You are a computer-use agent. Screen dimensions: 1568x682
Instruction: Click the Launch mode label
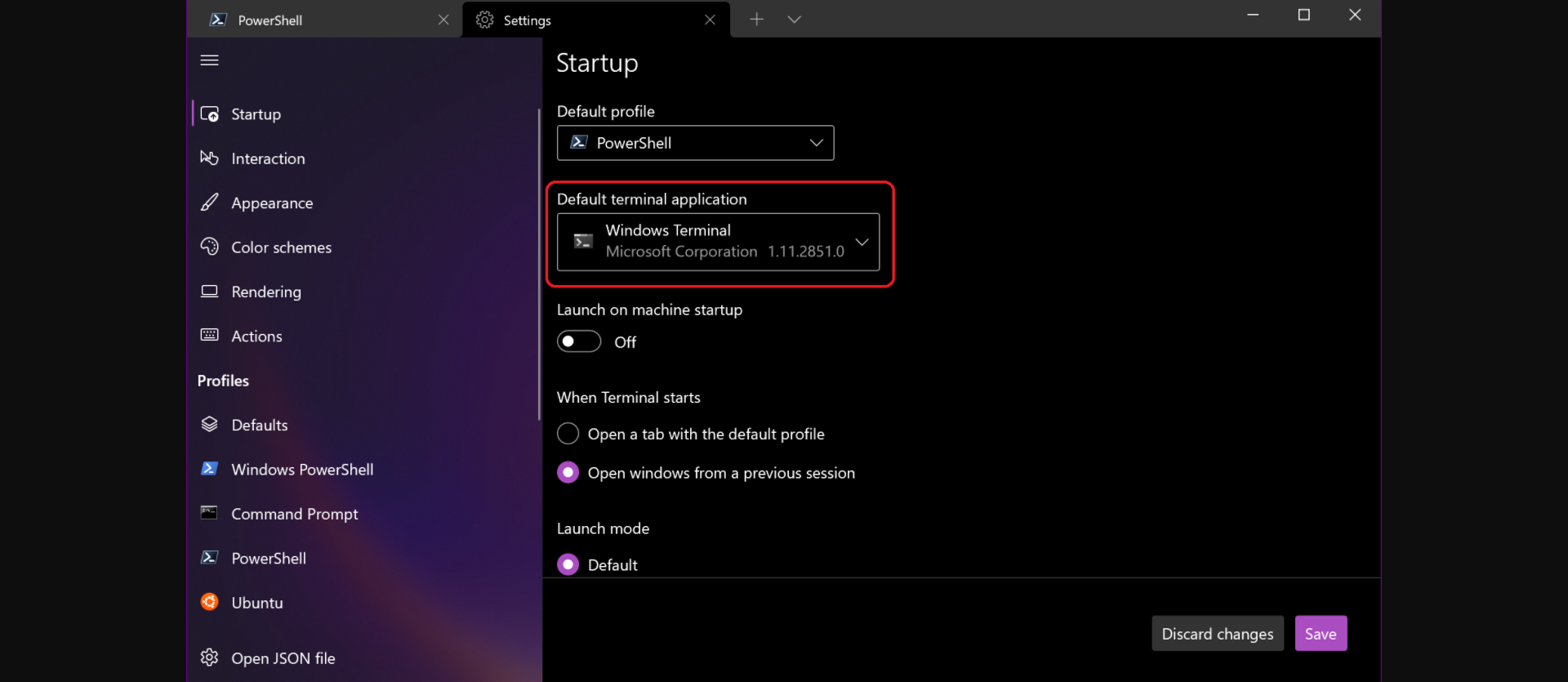pyautogui.click(x=603, y=528)
